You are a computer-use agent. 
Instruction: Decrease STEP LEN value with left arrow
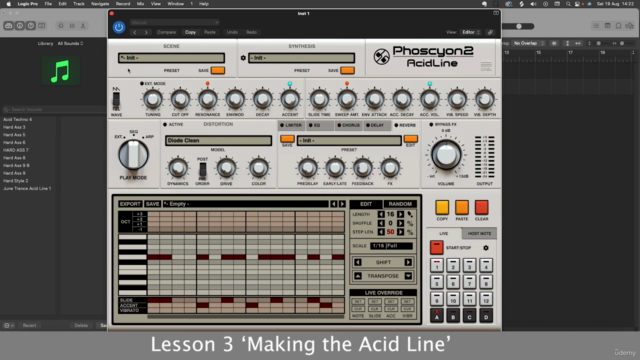point(381,232)
